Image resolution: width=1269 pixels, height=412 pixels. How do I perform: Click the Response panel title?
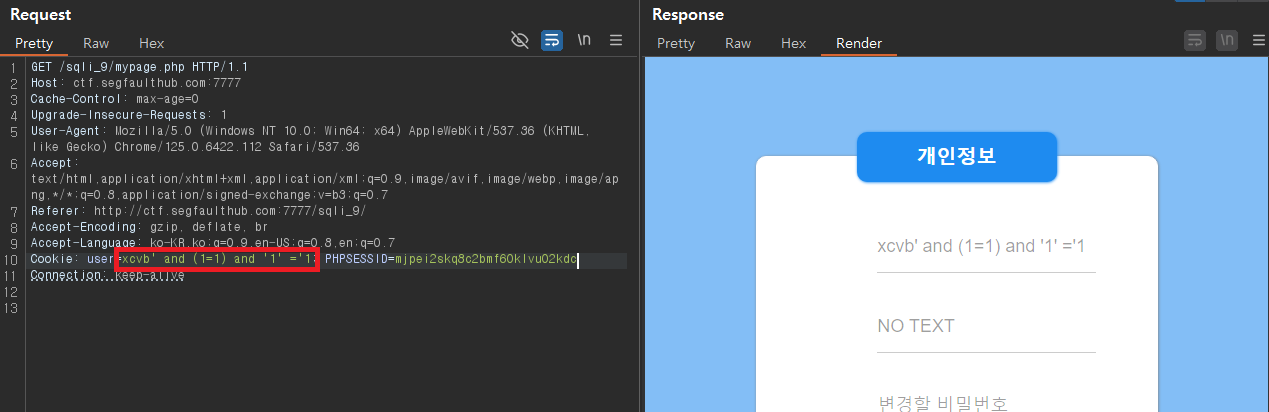(688, 14)
